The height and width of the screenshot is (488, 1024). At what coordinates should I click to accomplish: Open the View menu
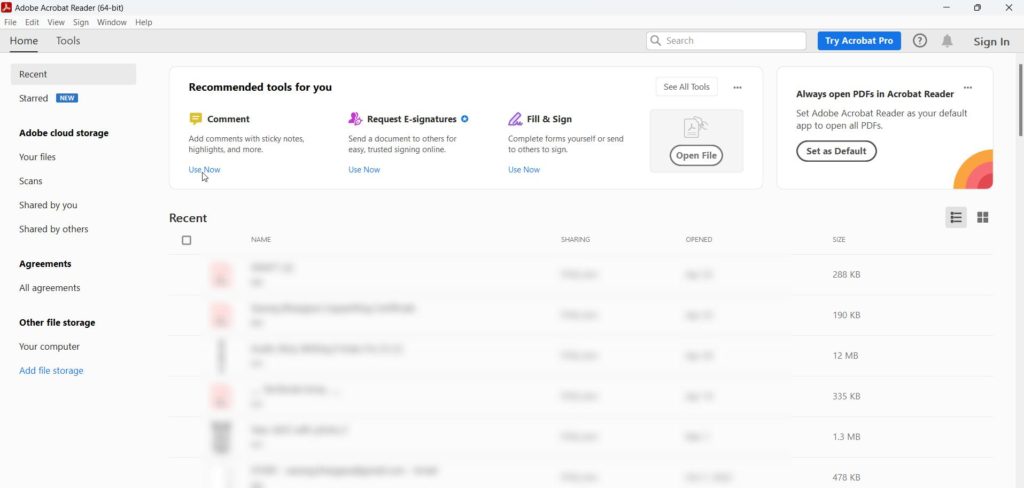[x=56, y=22]
